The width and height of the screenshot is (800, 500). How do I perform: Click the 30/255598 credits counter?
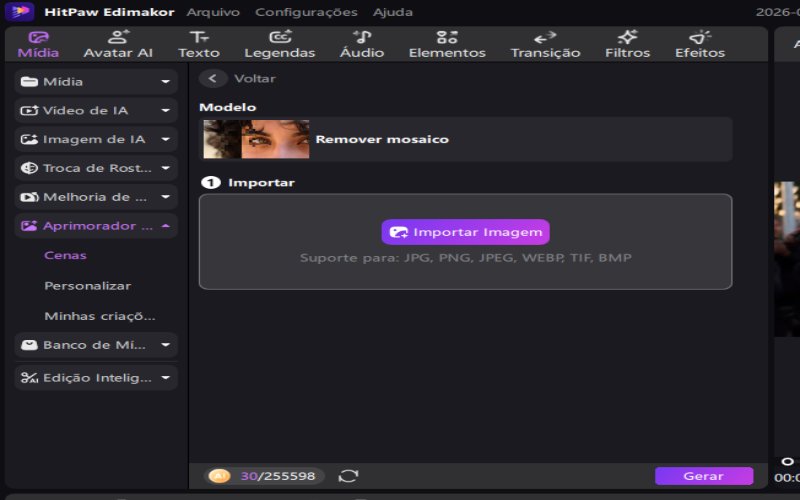click(278, 476)
